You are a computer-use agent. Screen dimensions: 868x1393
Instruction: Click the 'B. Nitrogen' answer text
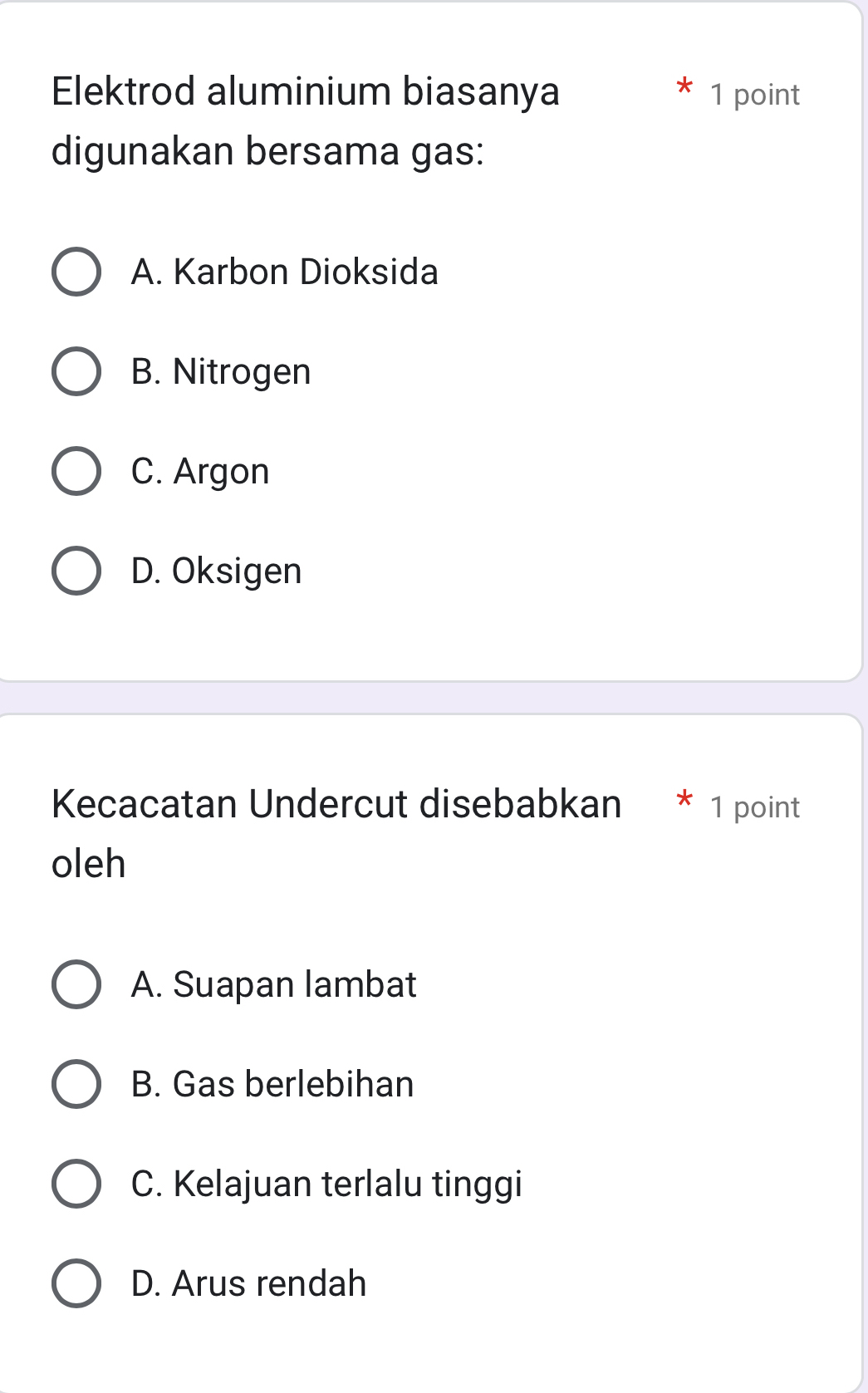[221, 371]
